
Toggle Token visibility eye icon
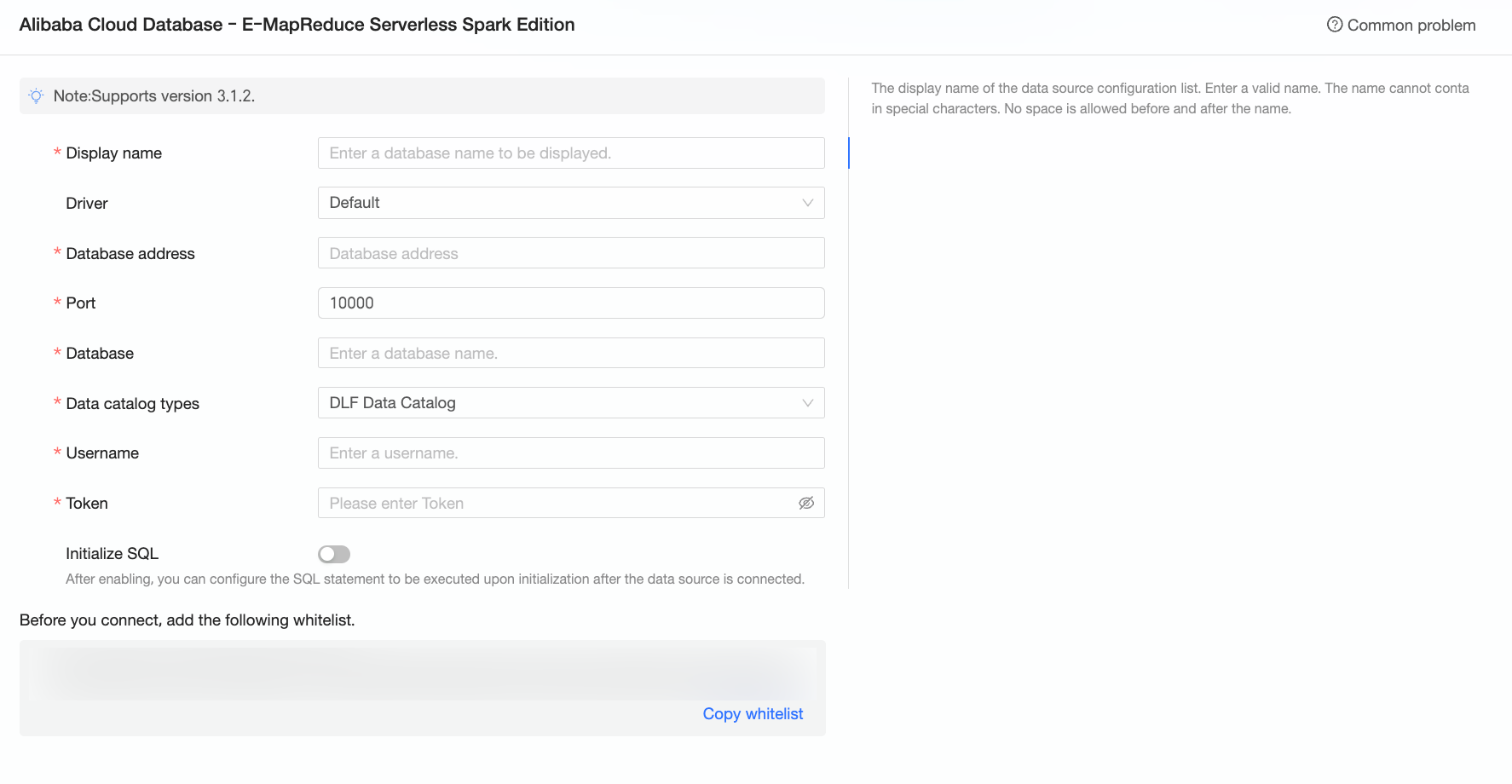point(806,504)
